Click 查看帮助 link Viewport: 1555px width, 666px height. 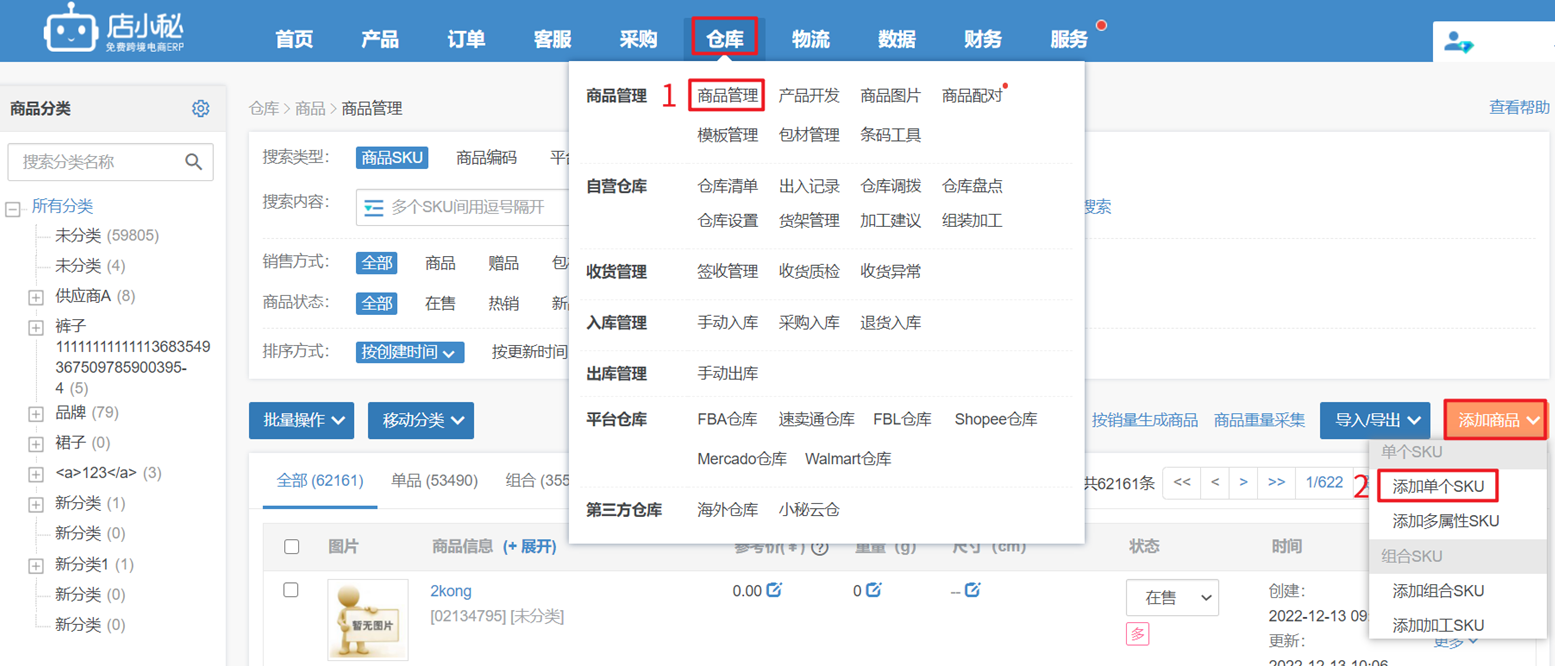1520,108
